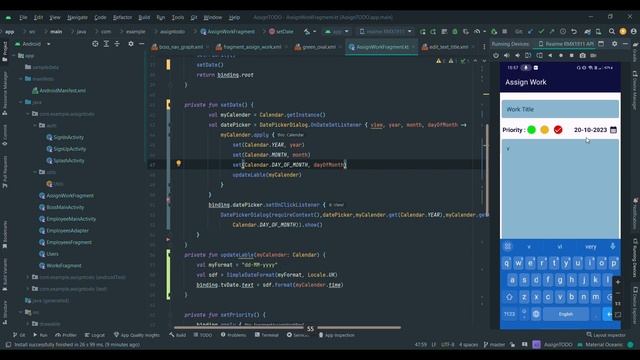Hide the Project panel with minus icon

(142, 44)
